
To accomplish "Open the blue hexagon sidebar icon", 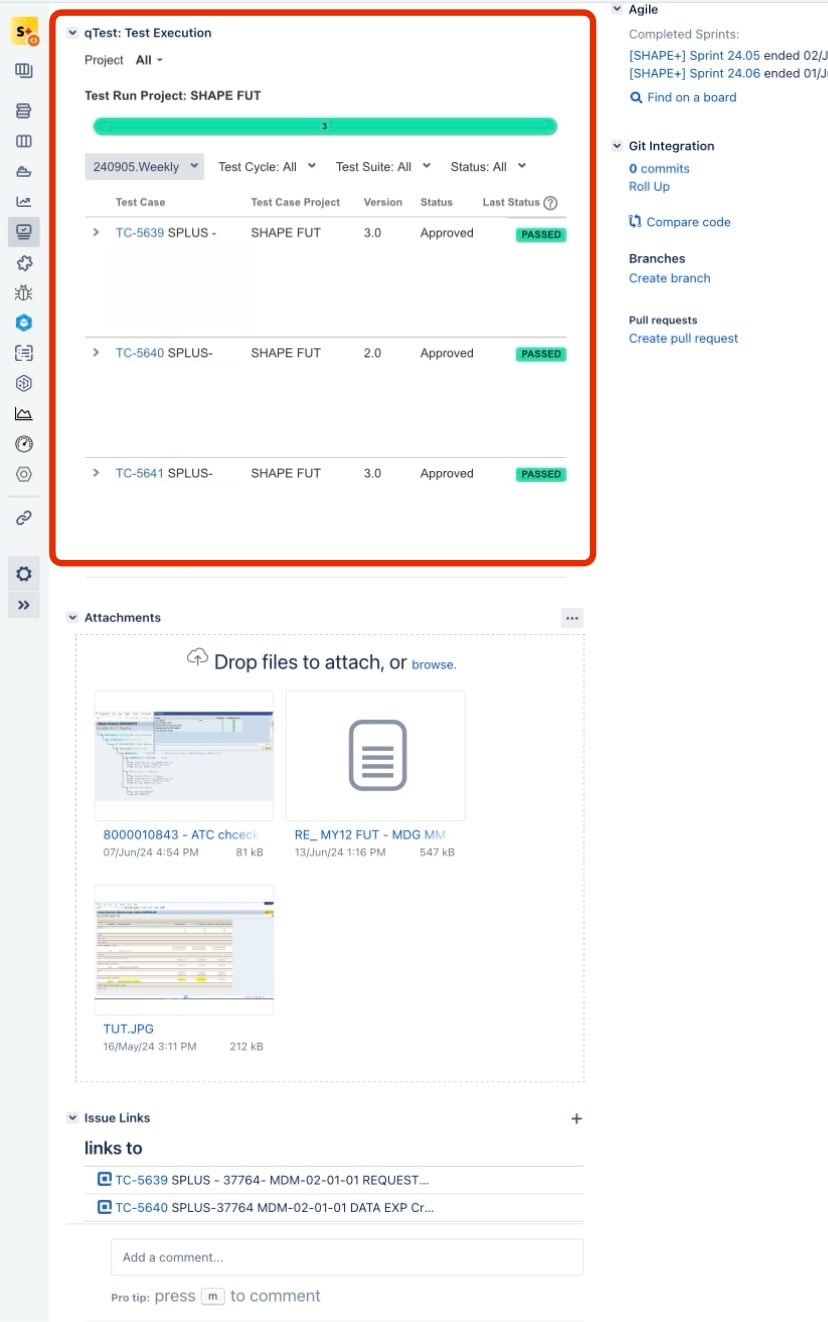I will tap(24, 323).
